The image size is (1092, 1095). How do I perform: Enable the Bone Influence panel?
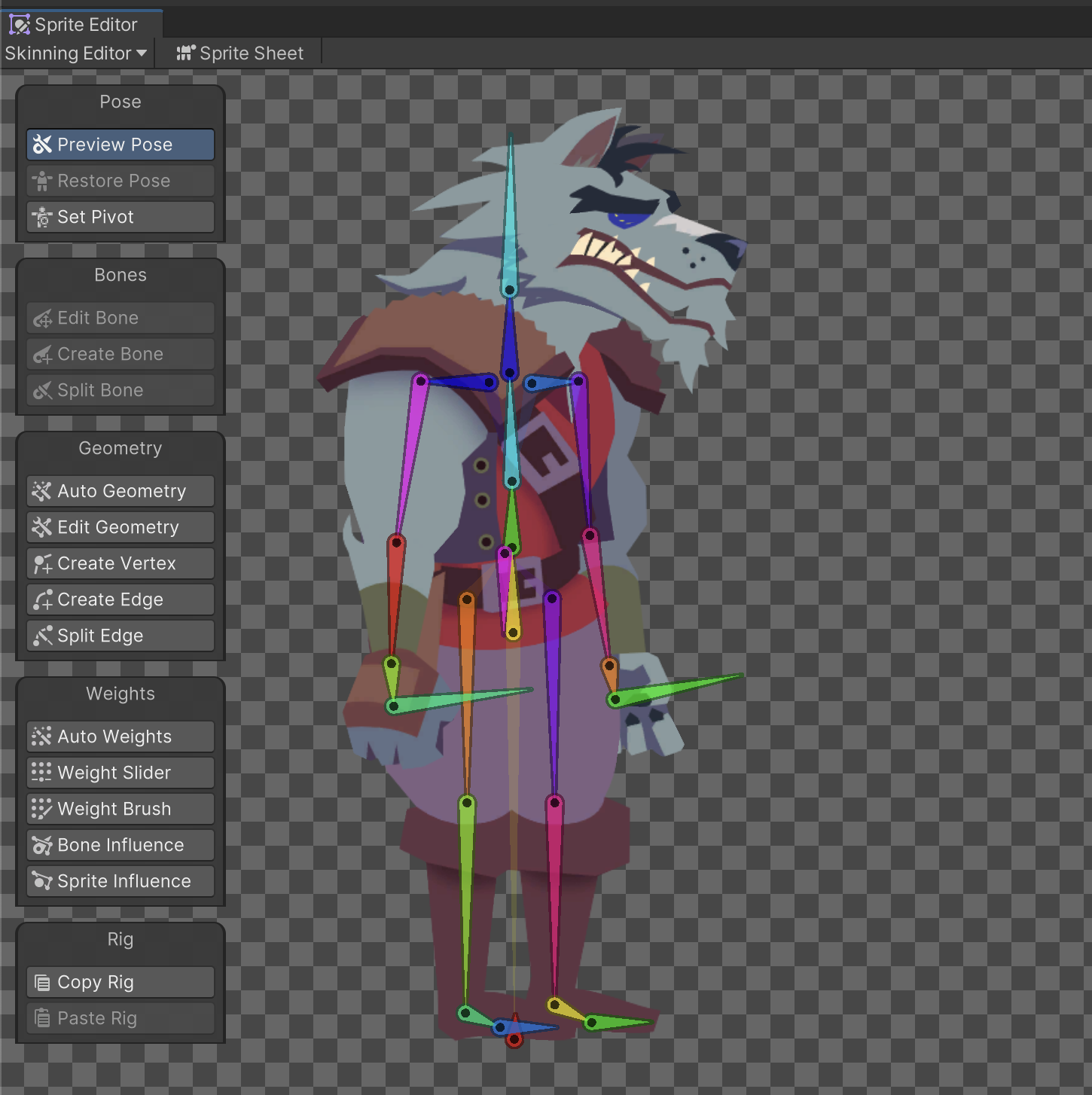[x=120, y=845]
